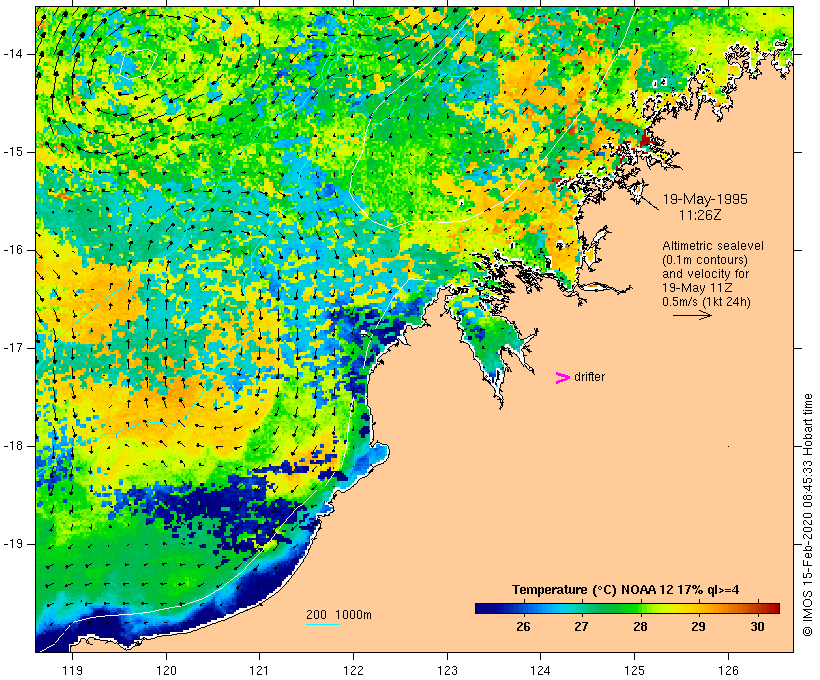The width and height of the screenshot is (820, 680).
Task: Click the 'drifter' legend label
Action: (589, 377)
